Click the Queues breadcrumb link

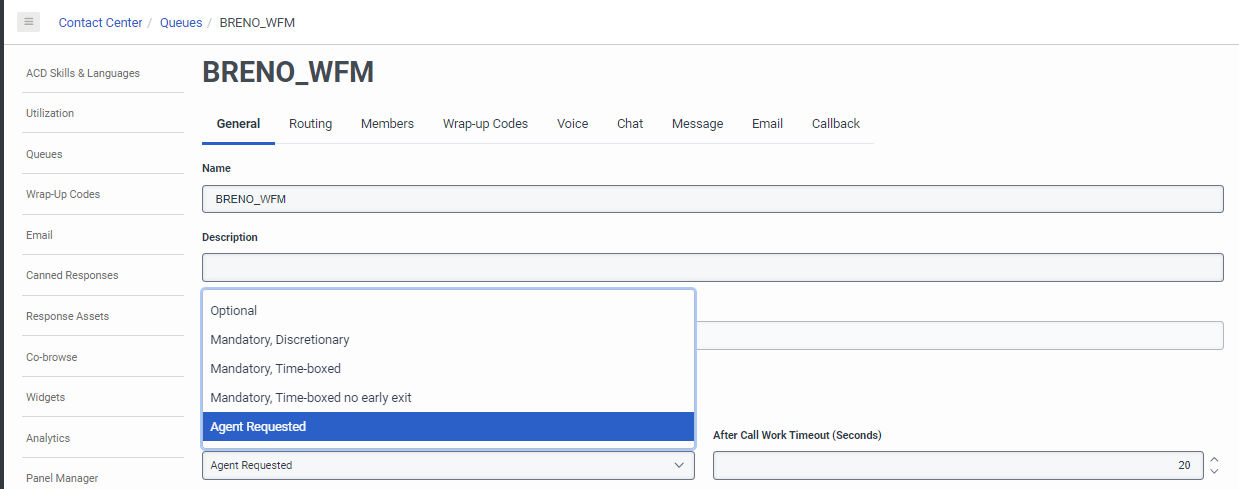(x=181, y=22)
